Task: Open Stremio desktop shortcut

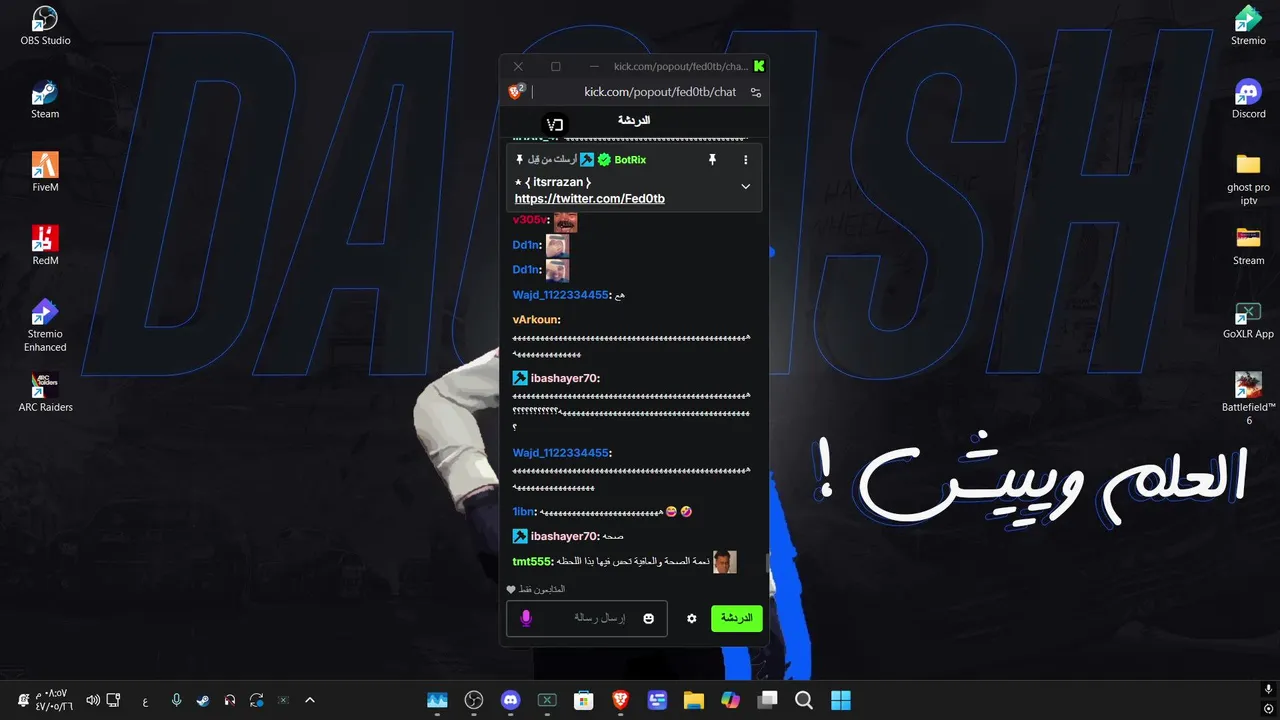Action: (x=1248, y=27)
